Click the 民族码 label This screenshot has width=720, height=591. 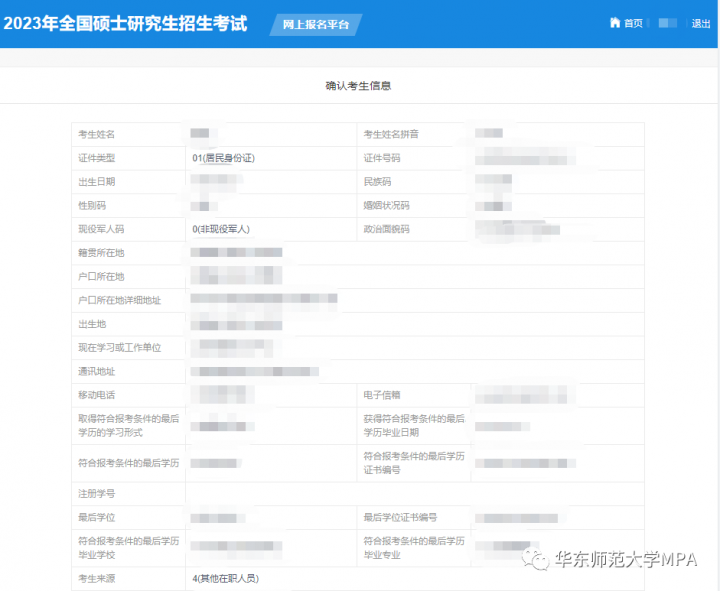(377, 182)
